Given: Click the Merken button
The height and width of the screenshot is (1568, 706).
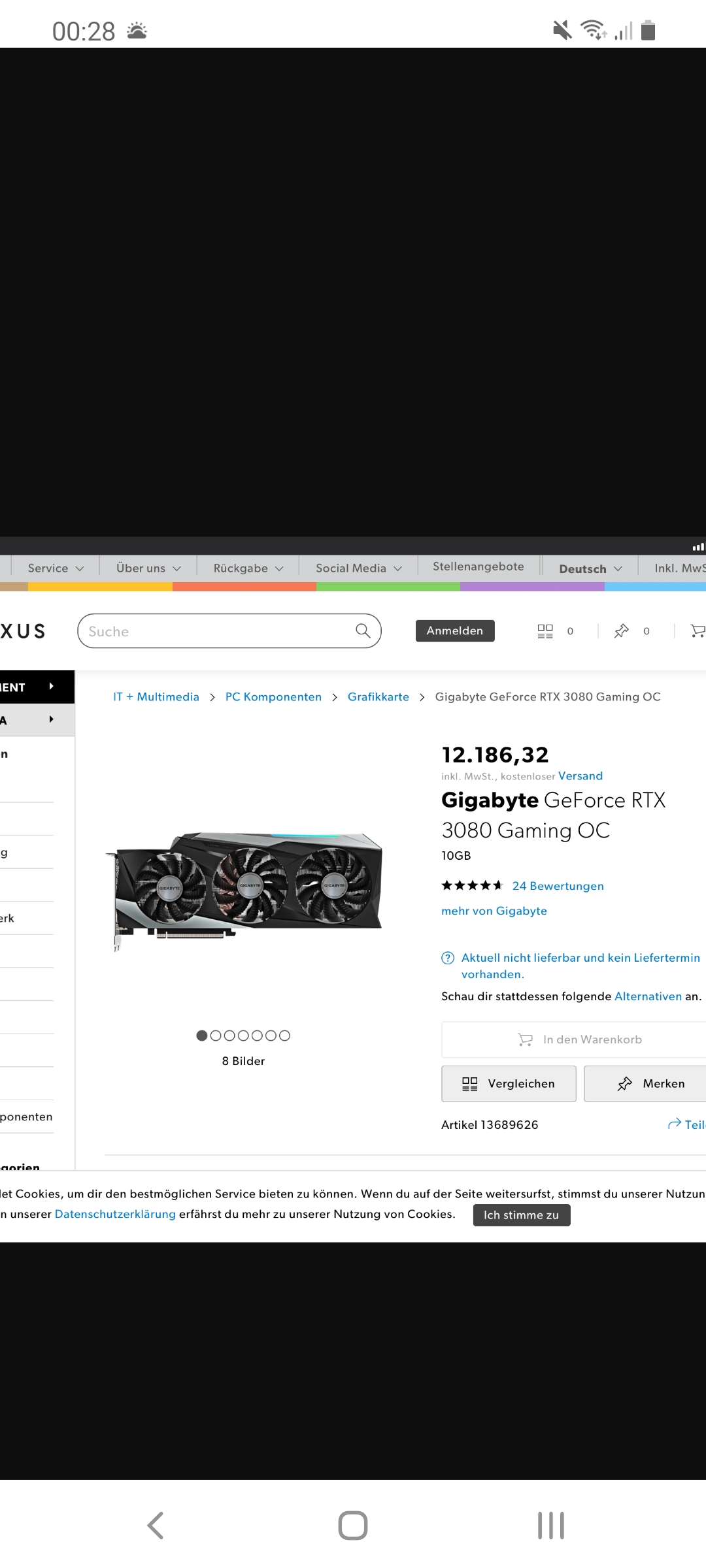Looking at the screenshot, I should (x=646, y=1084).
